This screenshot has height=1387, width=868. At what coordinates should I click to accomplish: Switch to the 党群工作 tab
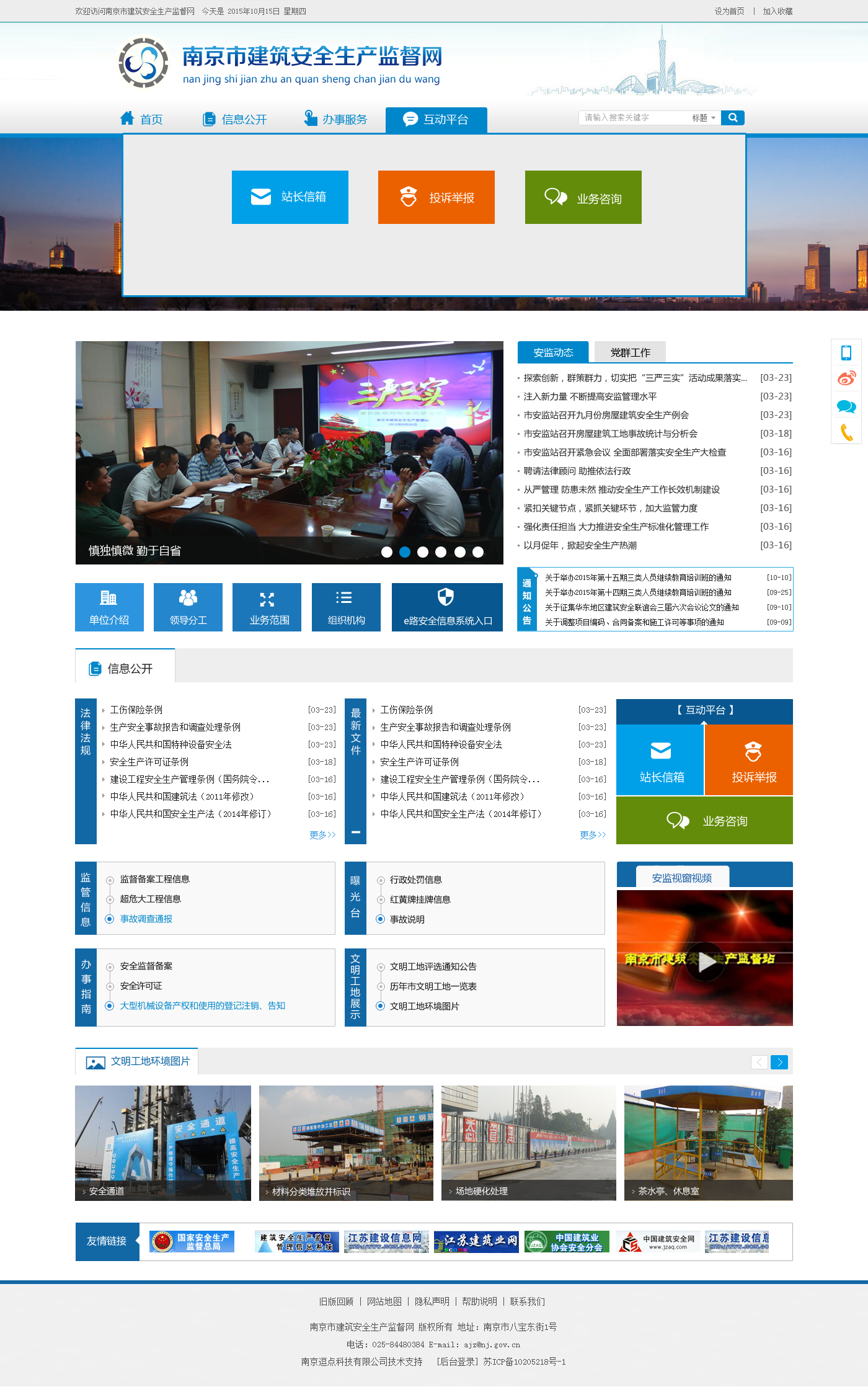[x=630, y=352]
